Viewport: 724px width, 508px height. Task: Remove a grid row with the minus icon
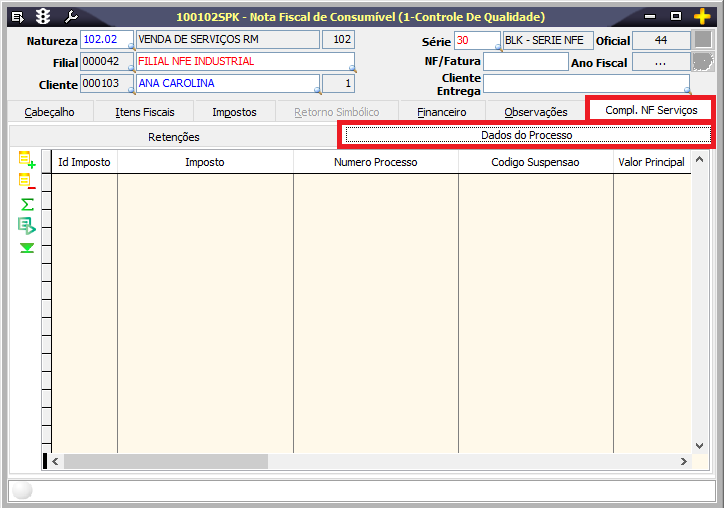click(x=27, y=181)
